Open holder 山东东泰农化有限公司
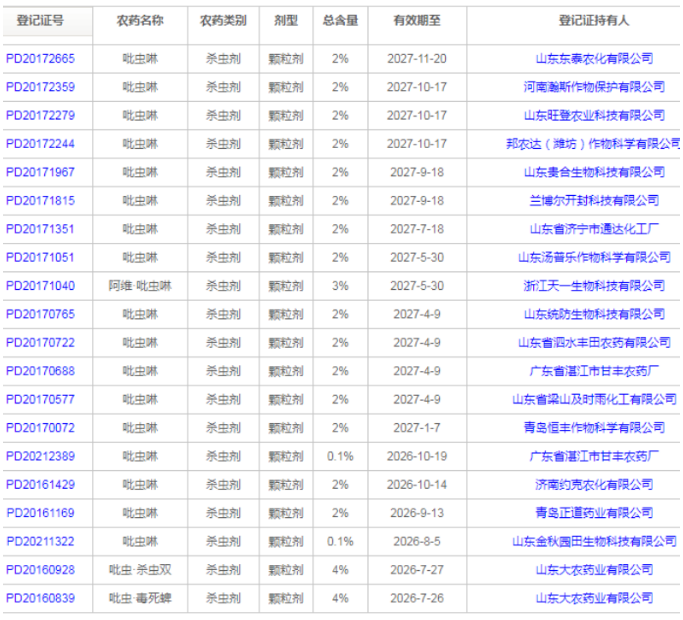This screenshot has height=620, width=683. [x=594, y=58]
